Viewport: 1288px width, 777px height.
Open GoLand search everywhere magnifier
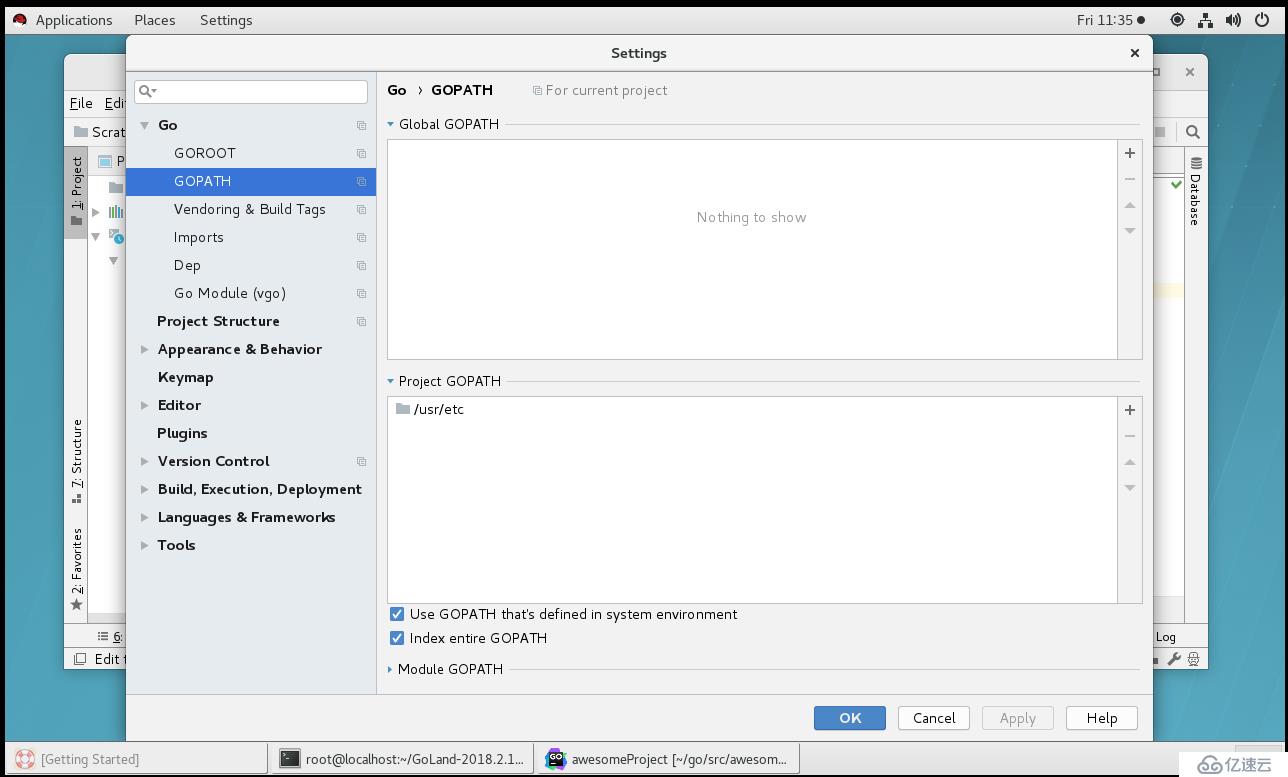[x=1192, y=131]
